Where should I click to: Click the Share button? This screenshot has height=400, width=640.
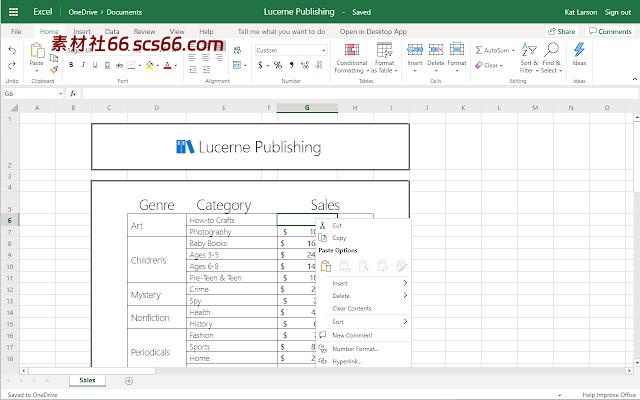click(563, 31)
